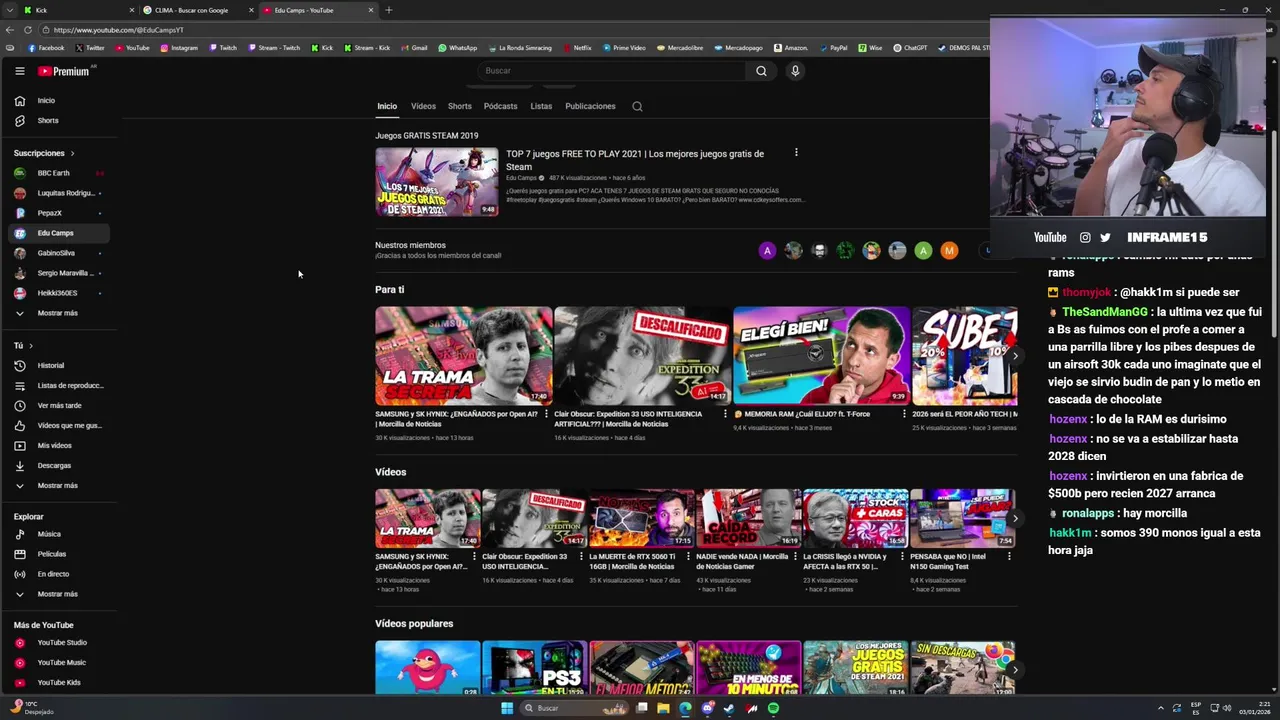Open Facebook bookmark
1280x720 pixels.
click(46, 47)
